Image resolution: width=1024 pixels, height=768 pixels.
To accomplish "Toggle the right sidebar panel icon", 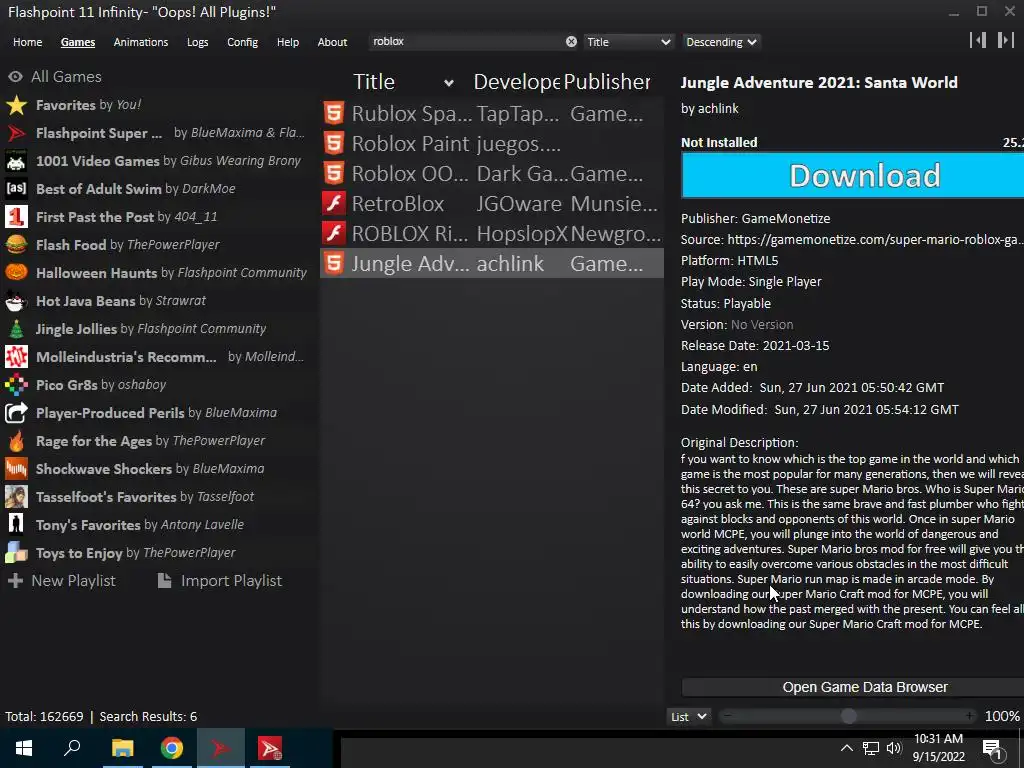I will coord(1005,40).
